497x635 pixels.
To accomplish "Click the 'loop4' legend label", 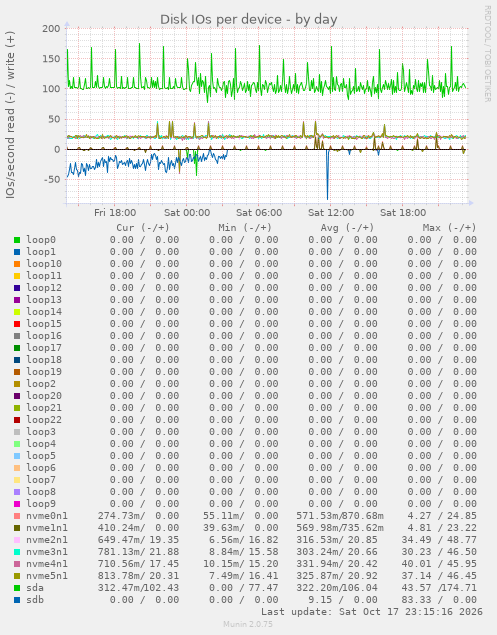I will [x=41, y=444].
